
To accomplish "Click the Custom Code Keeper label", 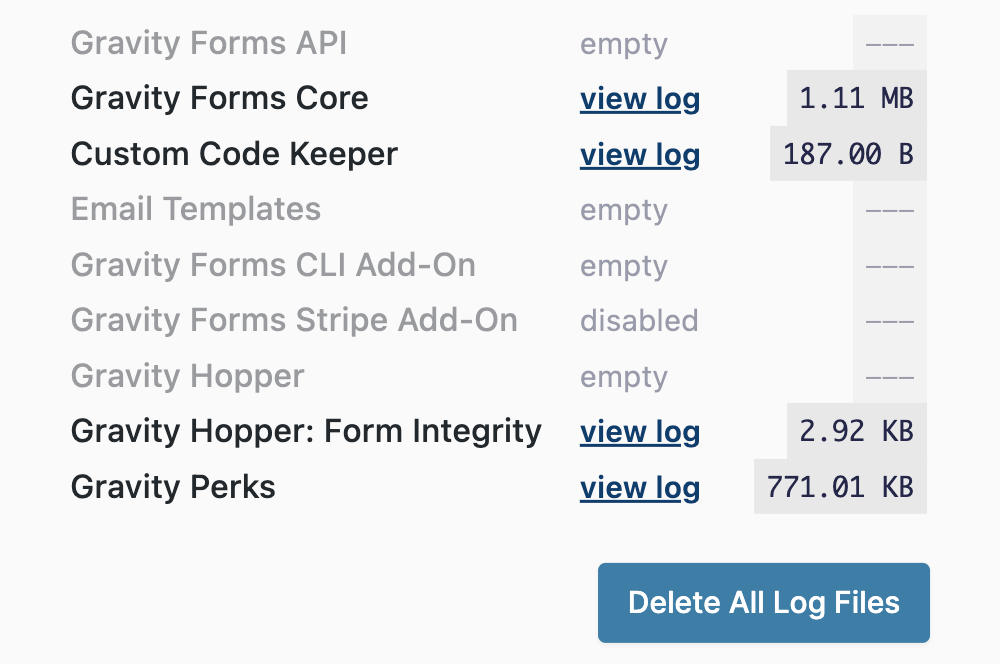I will click(x=234, y=154).
